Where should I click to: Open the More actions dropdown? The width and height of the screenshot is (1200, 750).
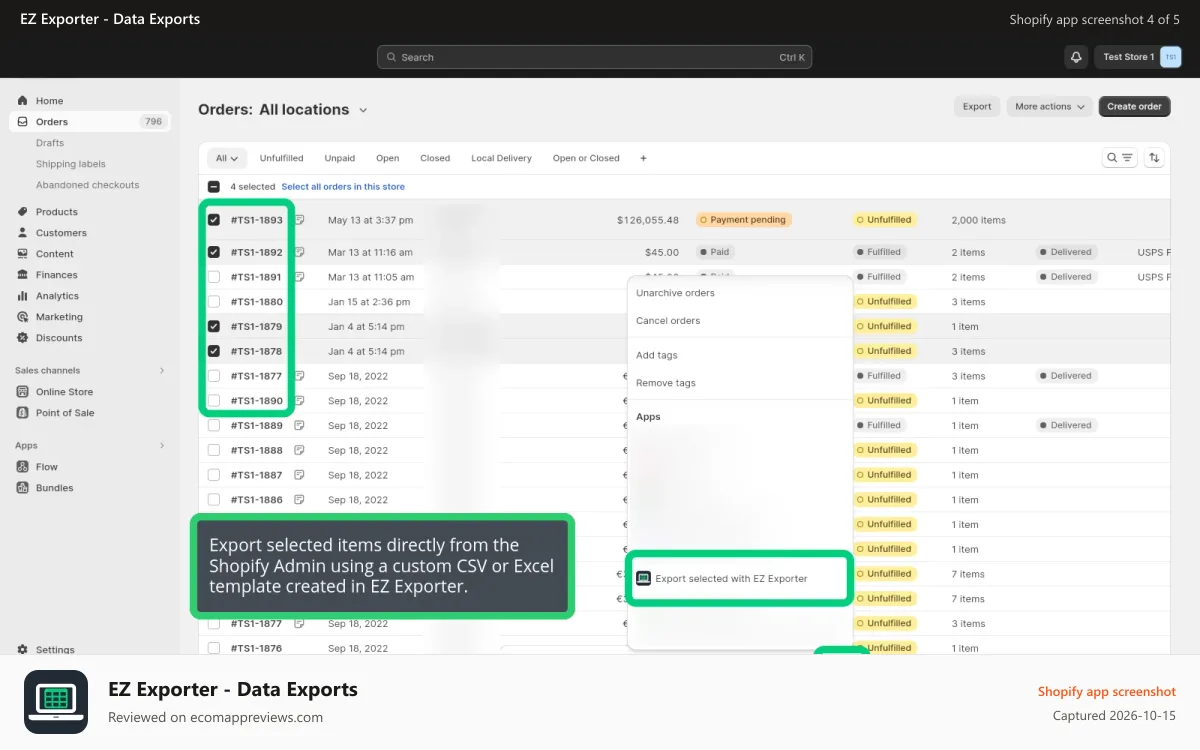[1050, 107]
